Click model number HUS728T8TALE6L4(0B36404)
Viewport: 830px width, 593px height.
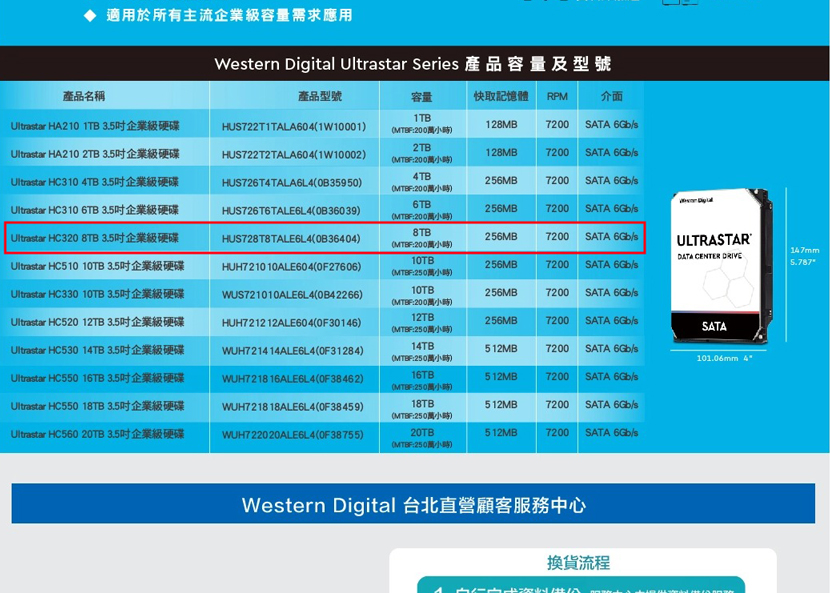click(x=291, y=239)
